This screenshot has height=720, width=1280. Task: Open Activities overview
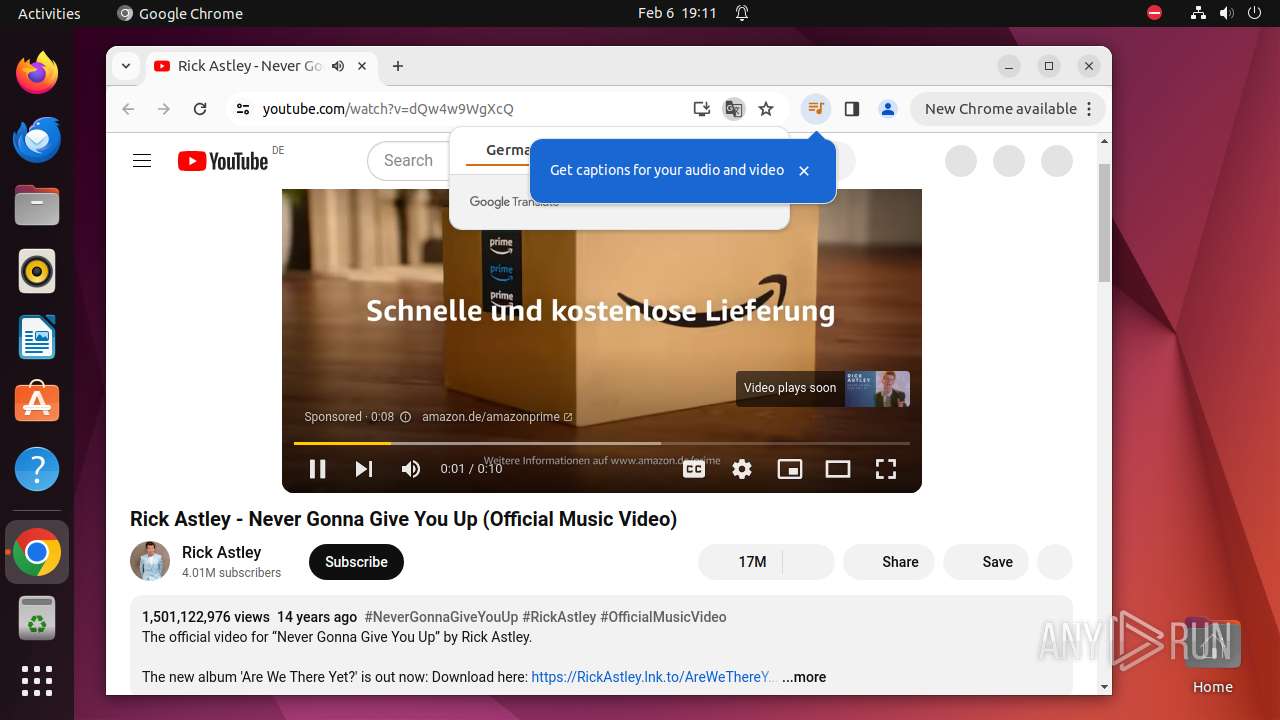49,13
